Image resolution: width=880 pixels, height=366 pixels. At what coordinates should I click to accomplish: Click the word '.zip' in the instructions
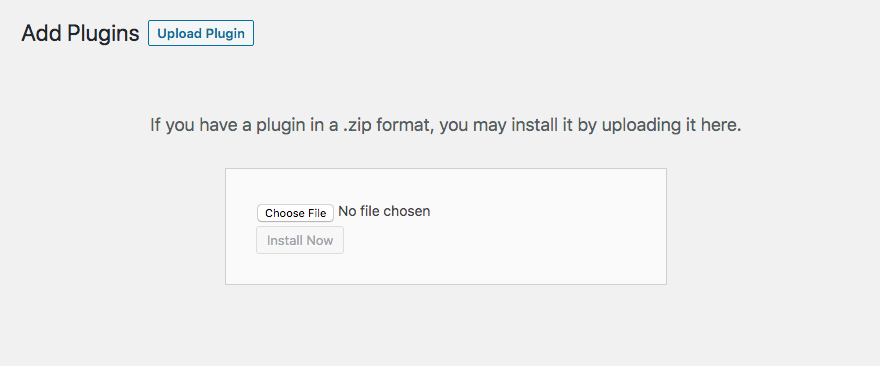356,125
